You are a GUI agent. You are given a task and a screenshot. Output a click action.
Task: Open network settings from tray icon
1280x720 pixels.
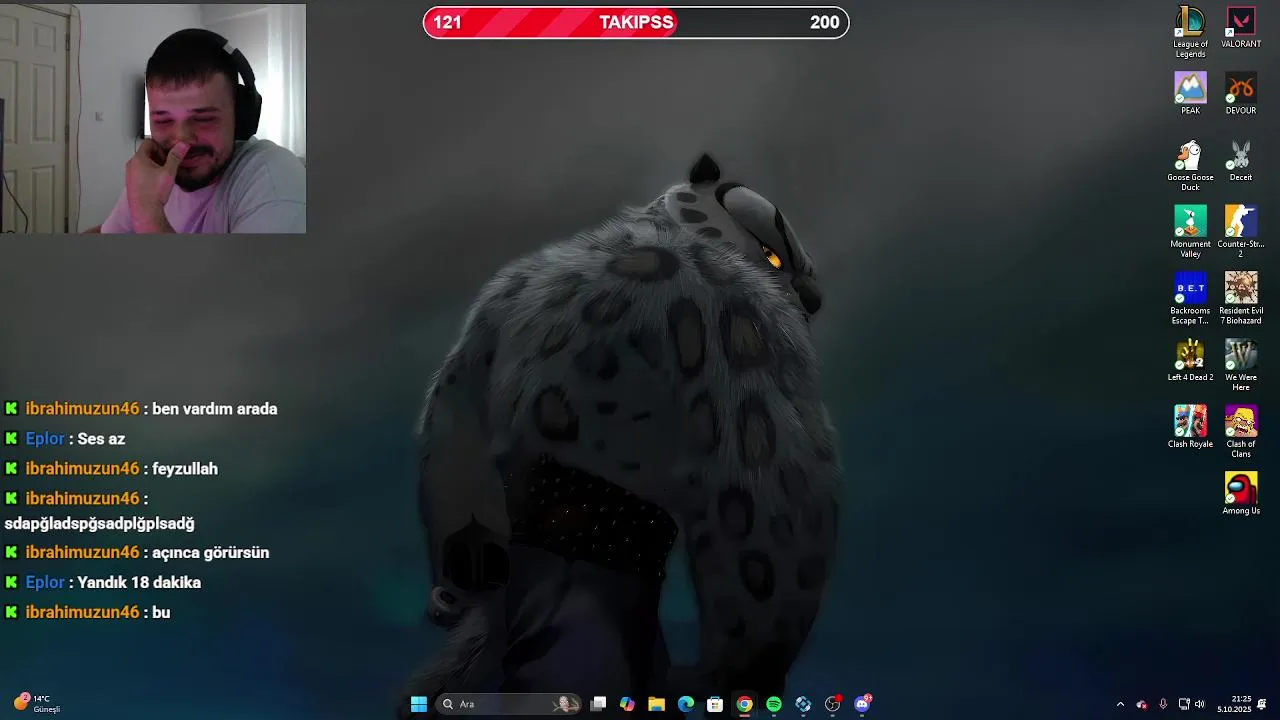(x=1184, y=704)
